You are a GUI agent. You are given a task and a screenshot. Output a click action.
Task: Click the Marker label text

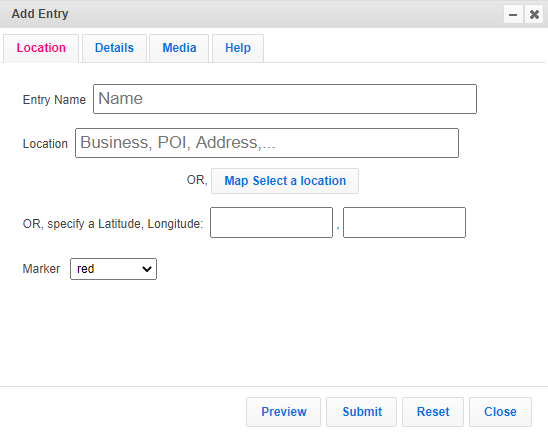tap(41, 269)
